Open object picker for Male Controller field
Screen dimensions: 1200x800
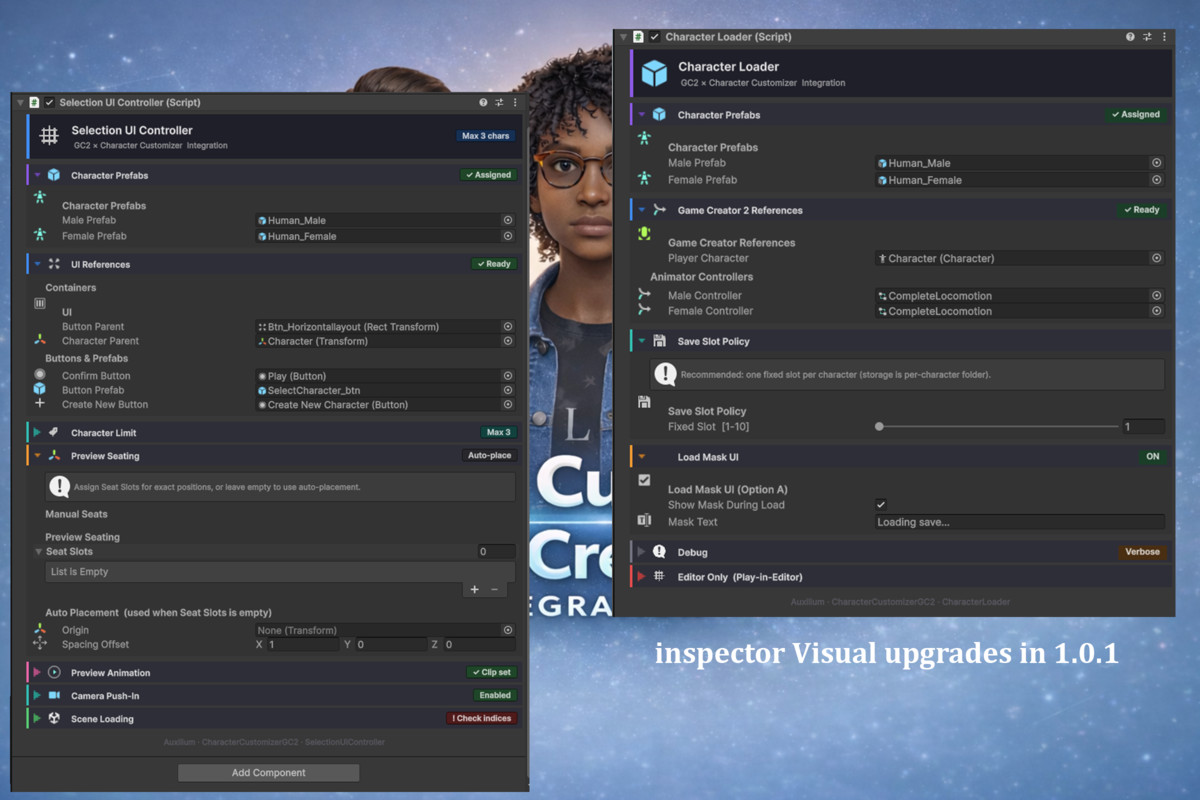point(1156,296)
